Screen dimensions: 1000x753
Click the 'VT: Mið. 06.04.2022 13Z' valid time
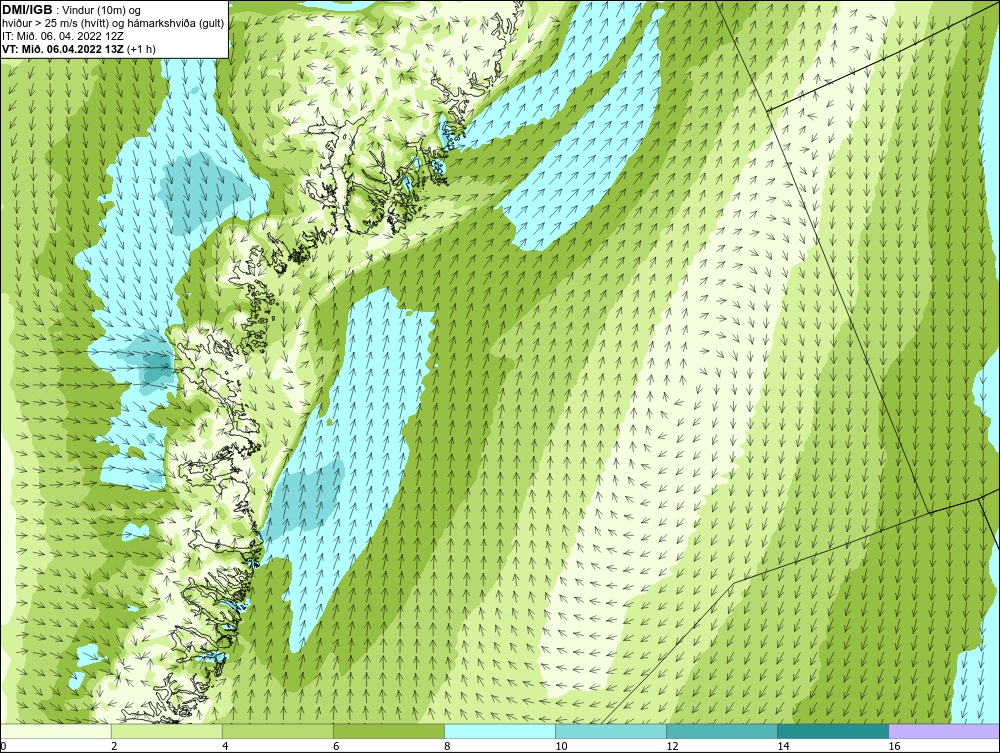point(63,48)
